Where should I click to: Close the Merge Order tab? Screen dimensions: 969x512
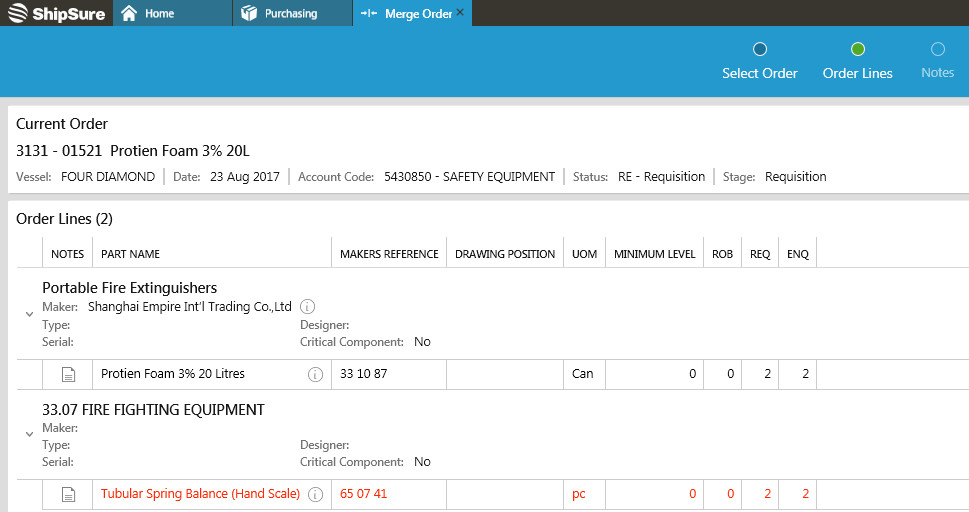tap(460, 13)
